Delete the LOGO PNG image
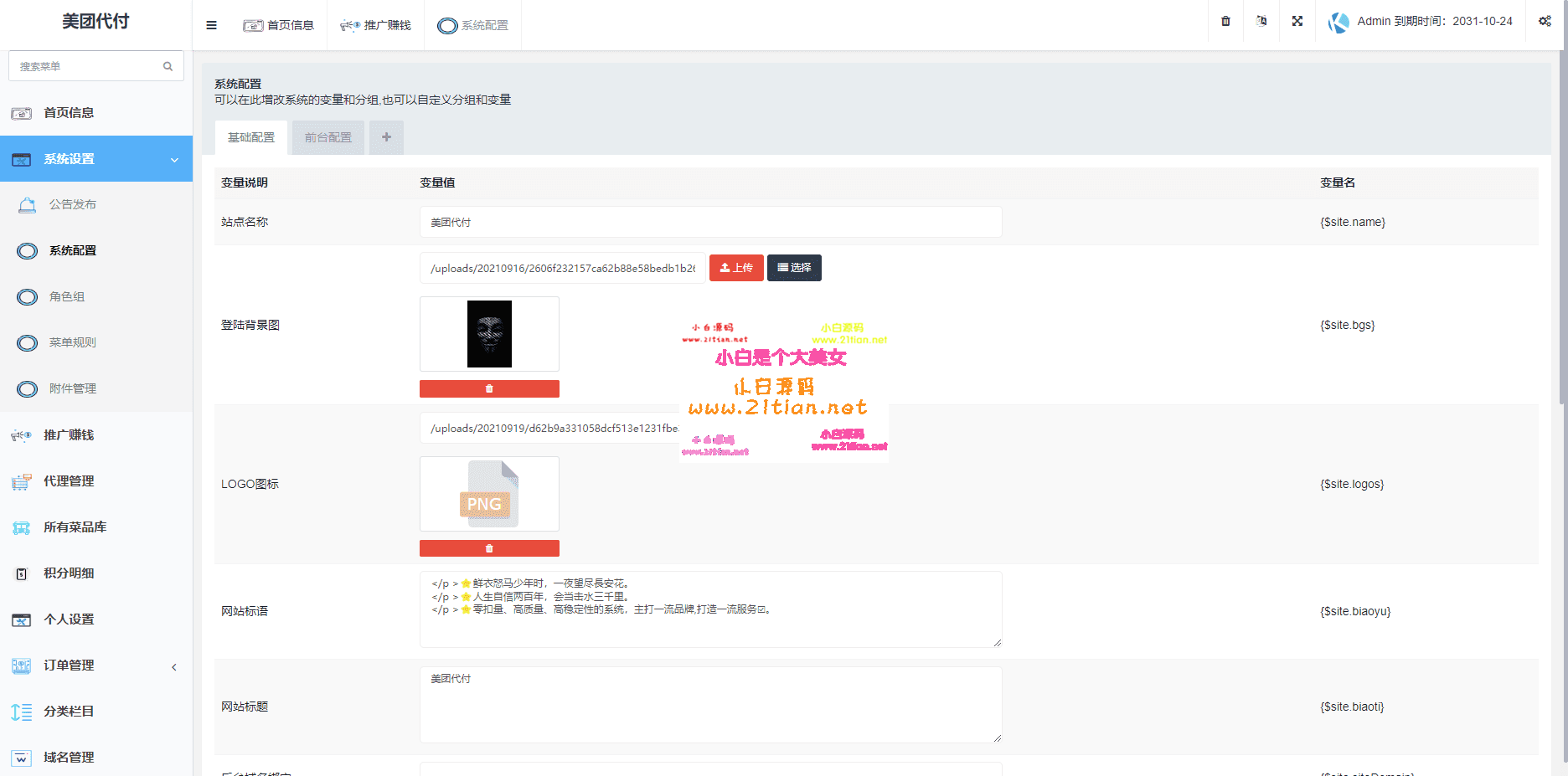The height and width of the screenshot is (776, 1568). click(x=489, y=548)
